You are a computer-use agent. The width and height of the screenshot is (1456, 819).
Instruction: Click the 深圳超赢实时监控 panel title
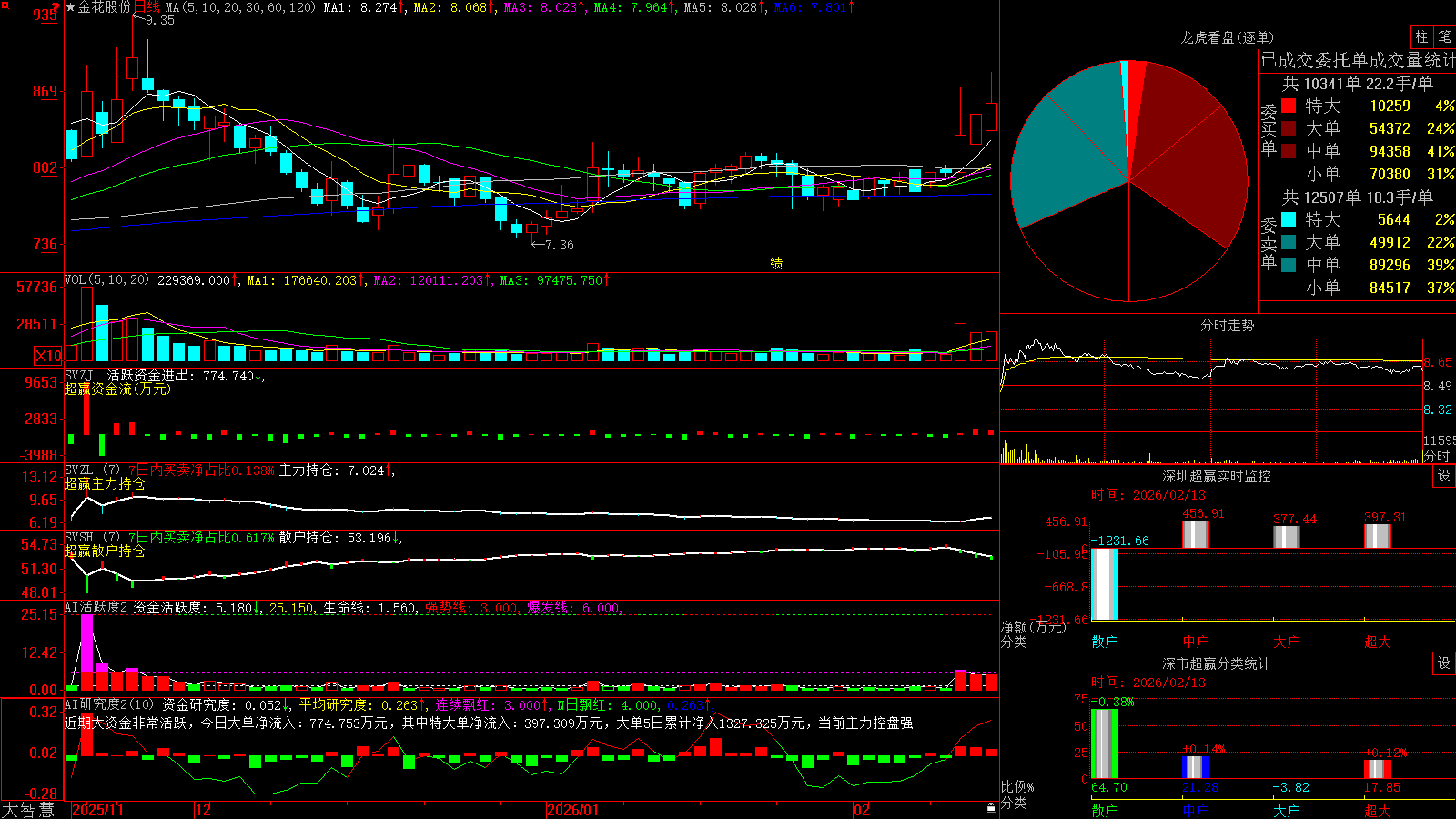tap(1217, 476)
